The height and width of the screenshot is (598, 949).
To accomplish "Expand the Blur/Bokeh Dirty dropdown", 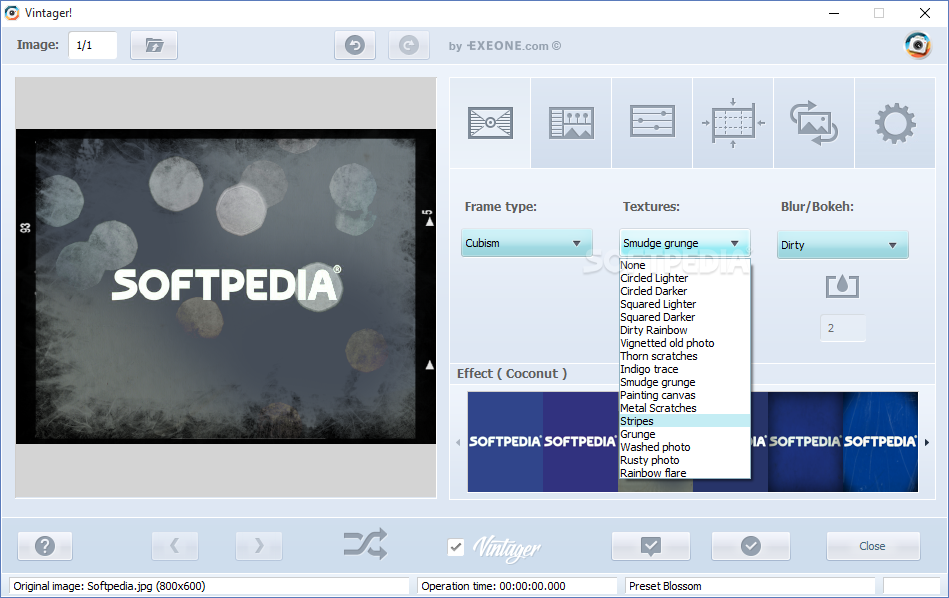I will coord(842,245).
